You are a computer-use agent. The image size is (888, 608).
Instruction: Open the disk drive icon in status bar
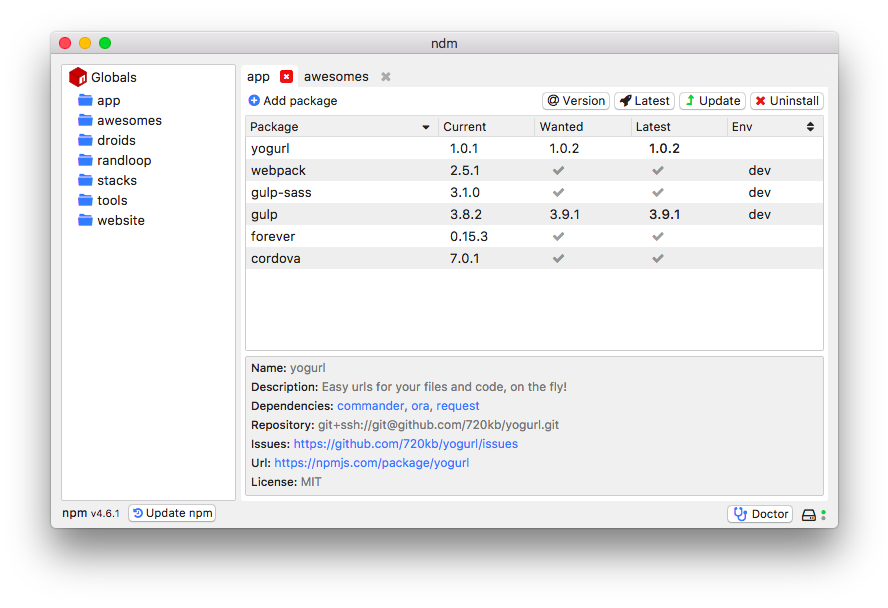click(x=809, y=515)
